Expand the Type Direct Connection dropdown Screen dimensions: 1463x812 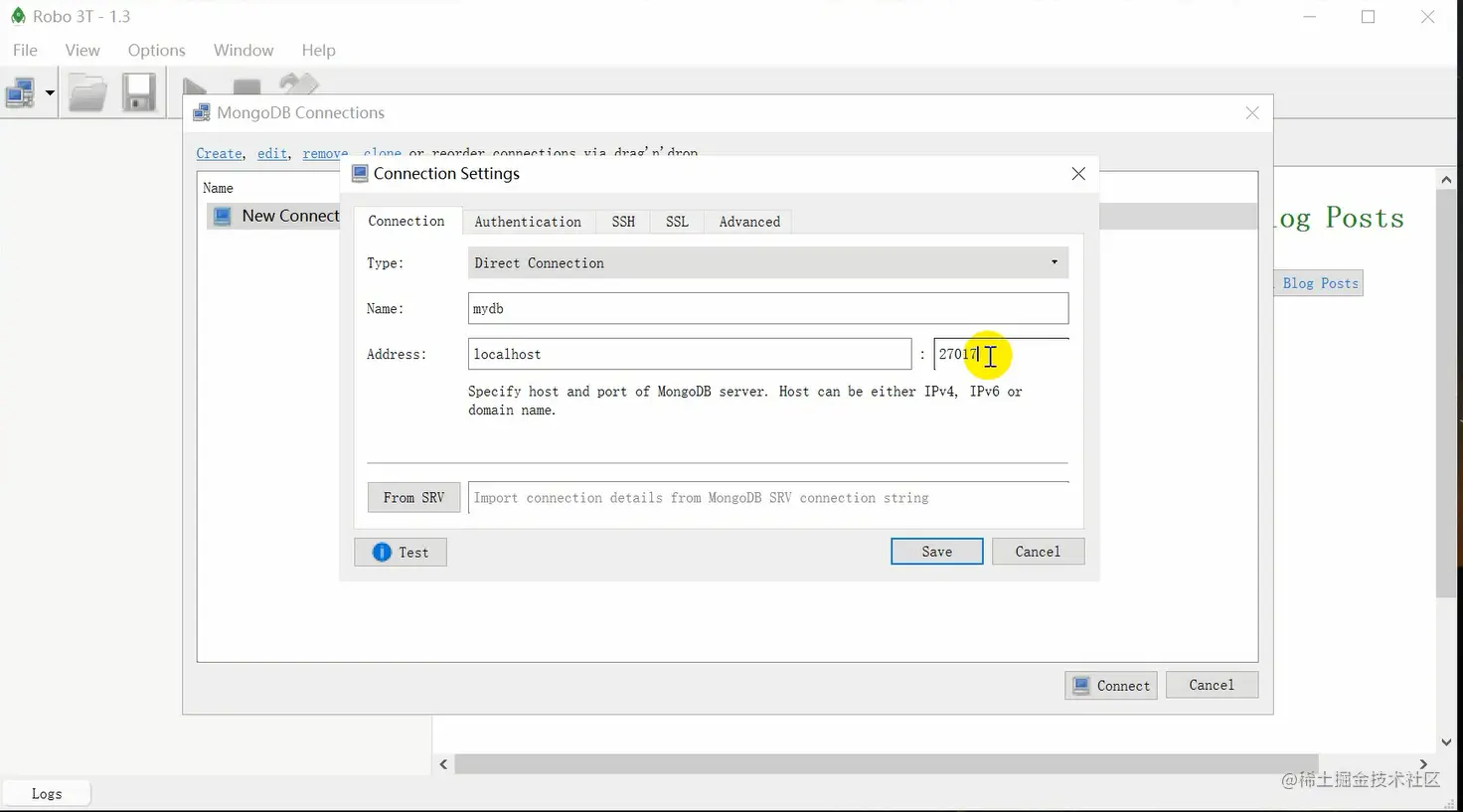[768, 262]
